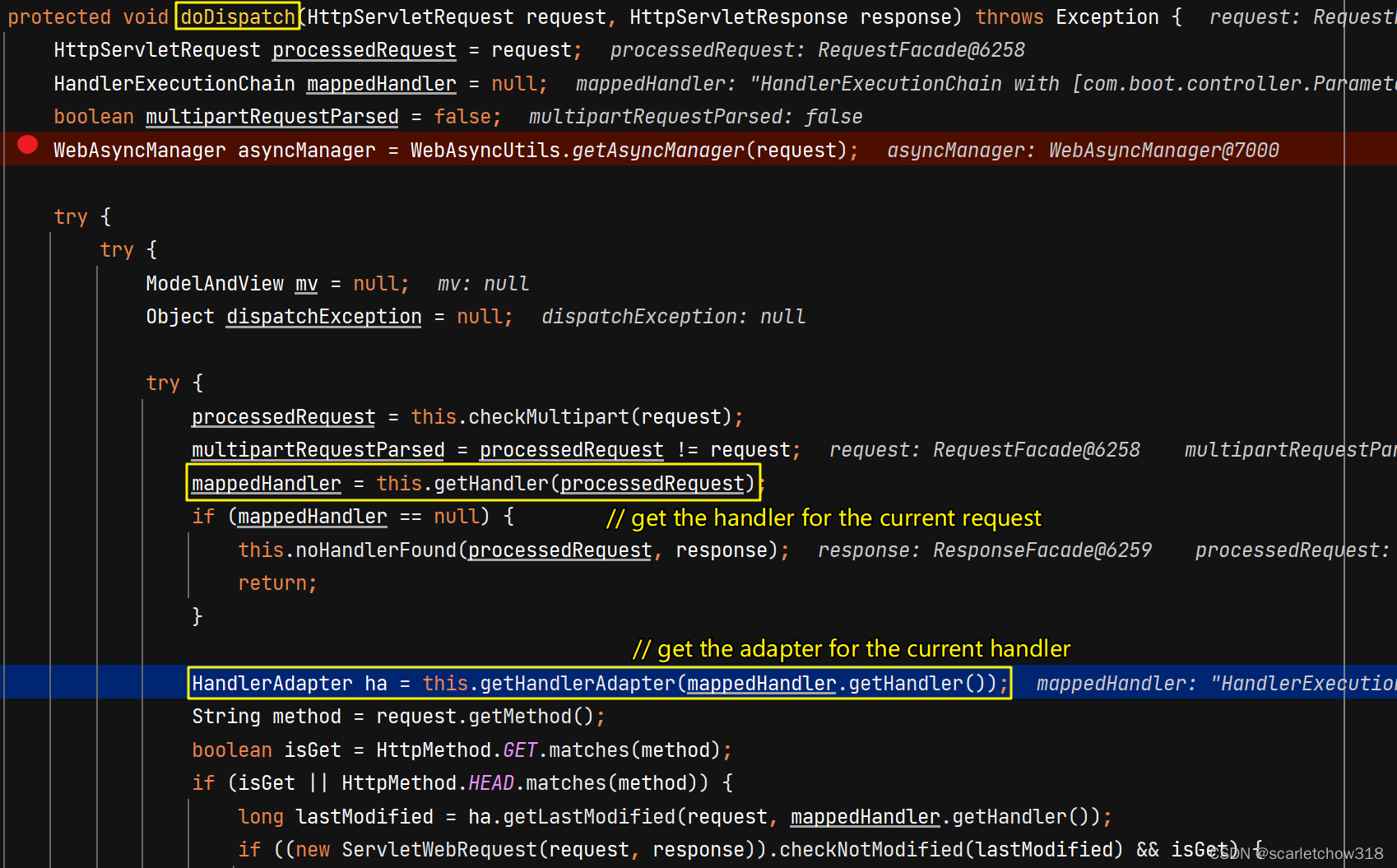Toggle a breakpoint on the isGet declaration line
The image size is (1397, 868).
point(27,750)
